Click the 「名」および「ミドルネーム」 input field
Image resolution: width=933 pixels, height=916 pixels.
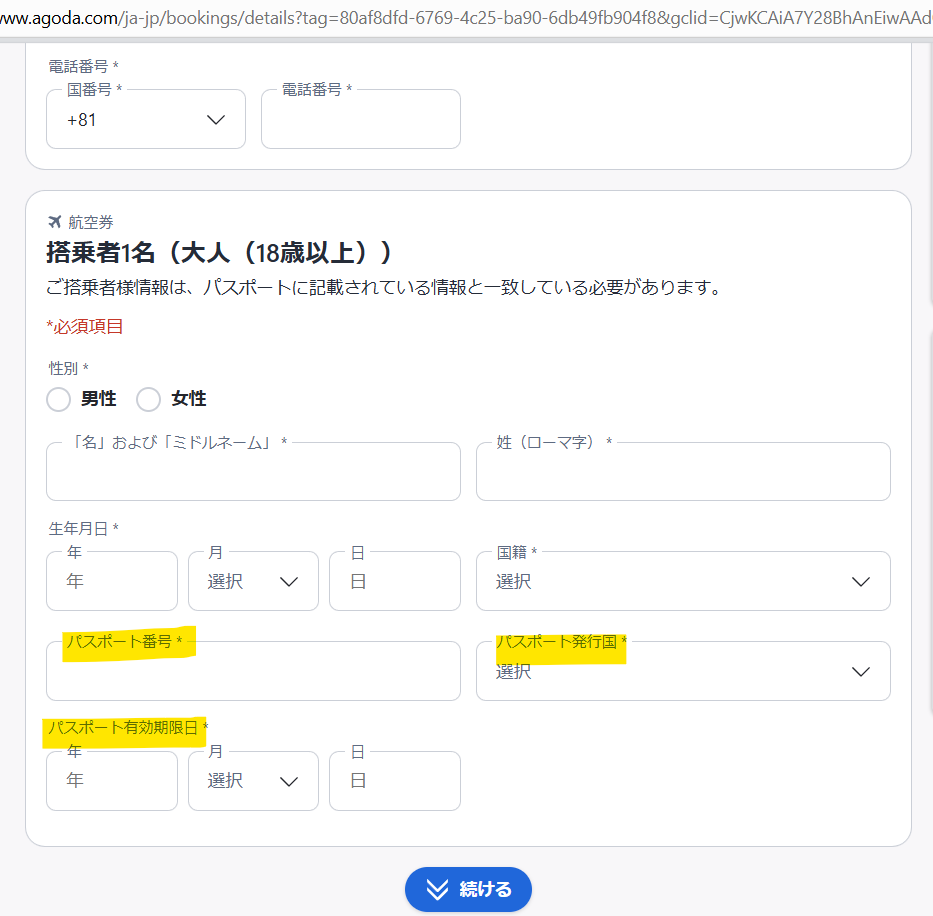[x=253, y=471]
